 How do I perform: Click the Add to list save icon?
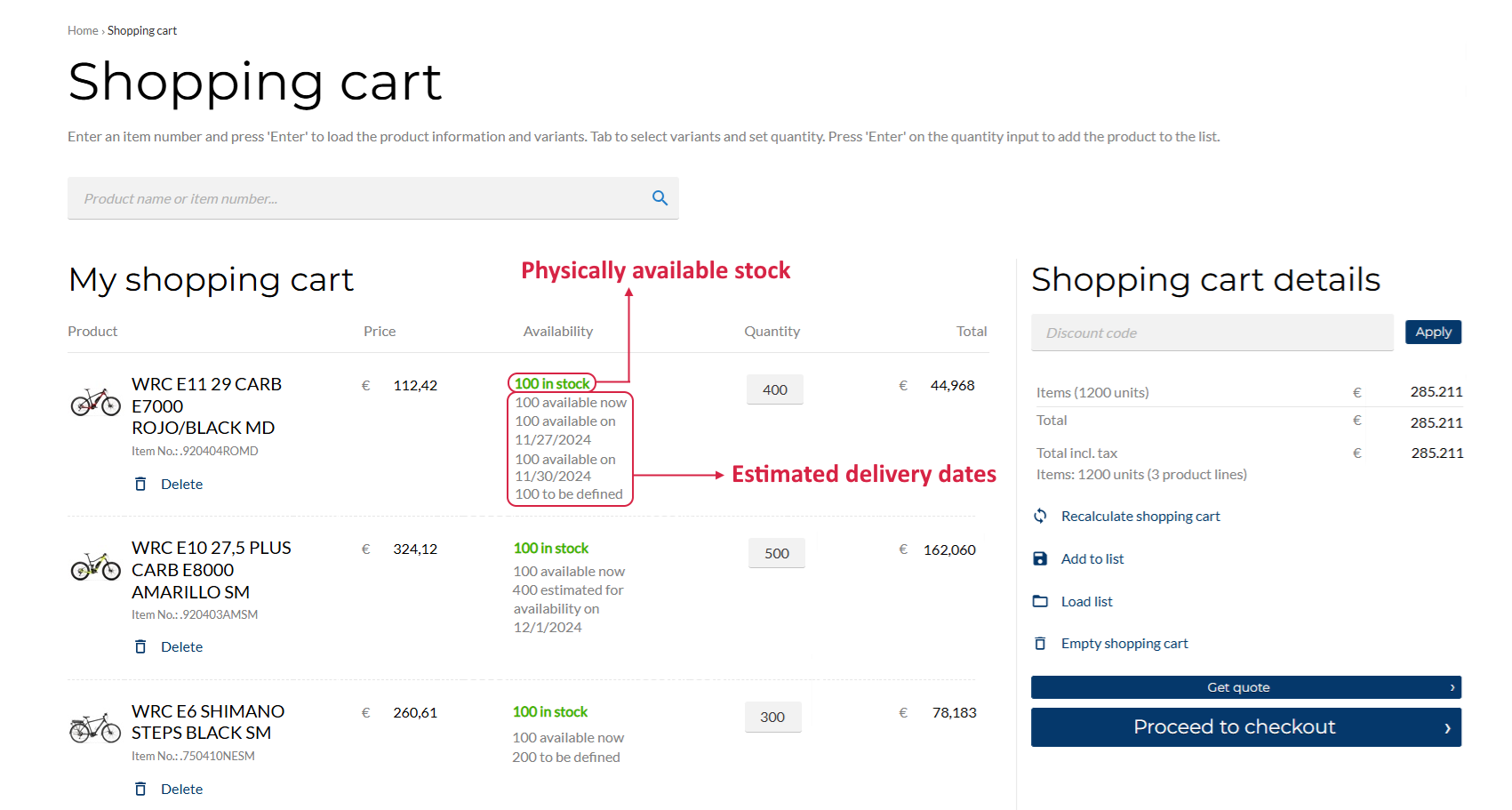pyautogui.click(x=1040, y=558)
